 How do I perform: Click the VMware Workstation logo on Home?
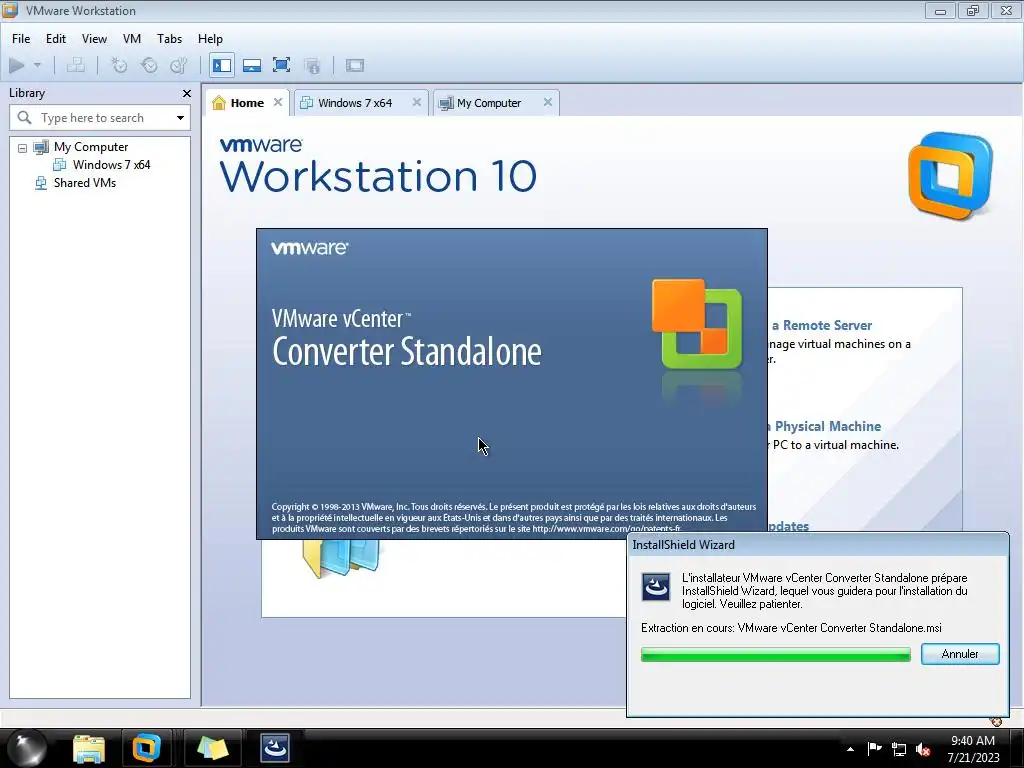click(x=950, y=176)
